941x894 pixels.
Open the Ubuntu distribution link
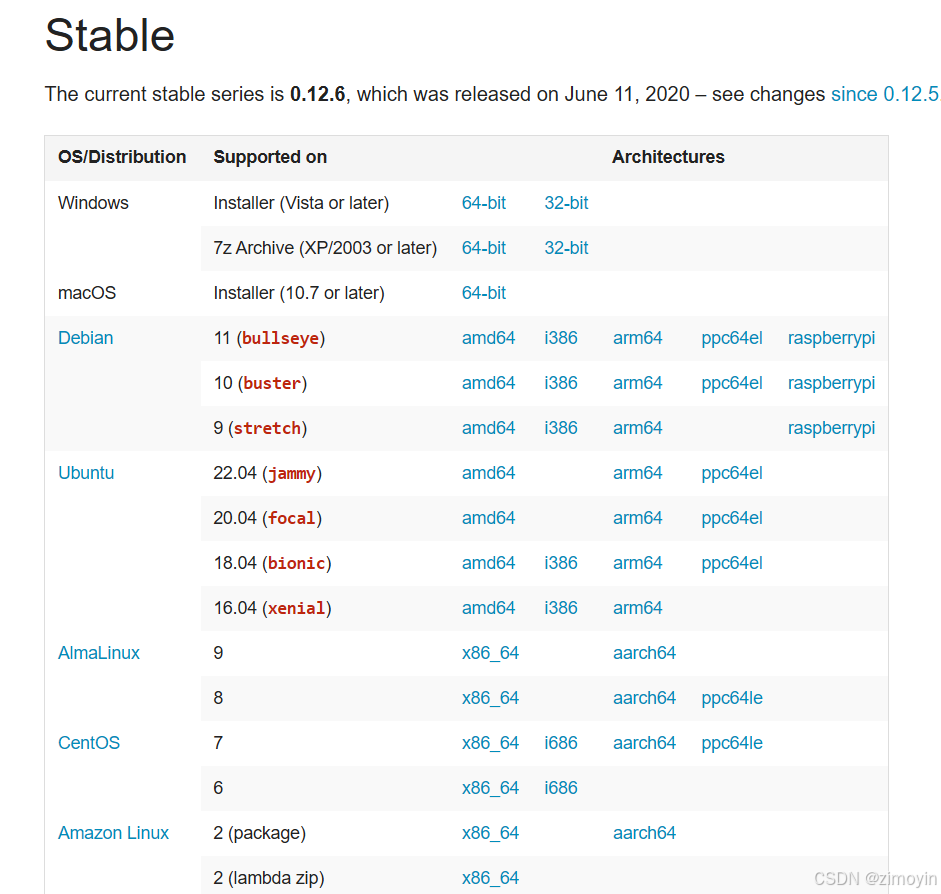[x=86, y=473]
